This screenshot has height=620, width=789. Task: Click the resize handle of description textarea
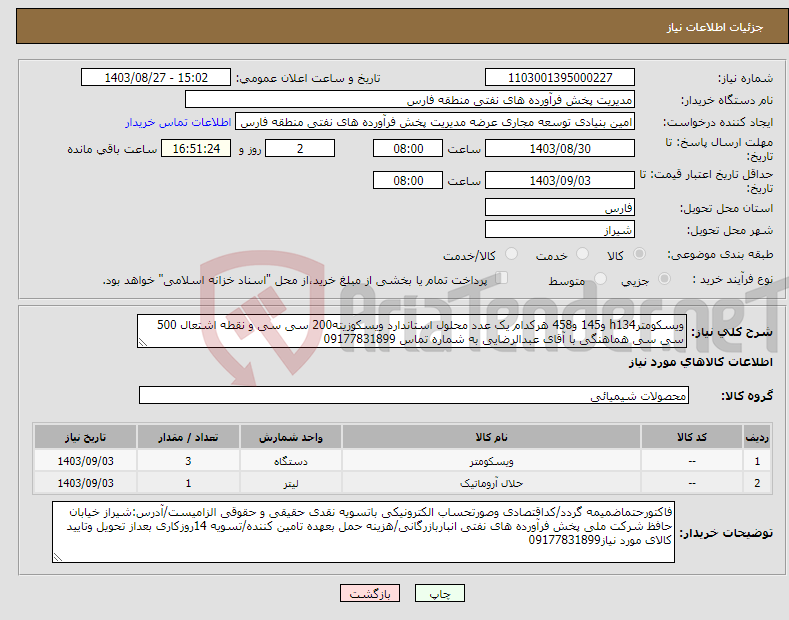pyautogui.click(x=143, y=343)
